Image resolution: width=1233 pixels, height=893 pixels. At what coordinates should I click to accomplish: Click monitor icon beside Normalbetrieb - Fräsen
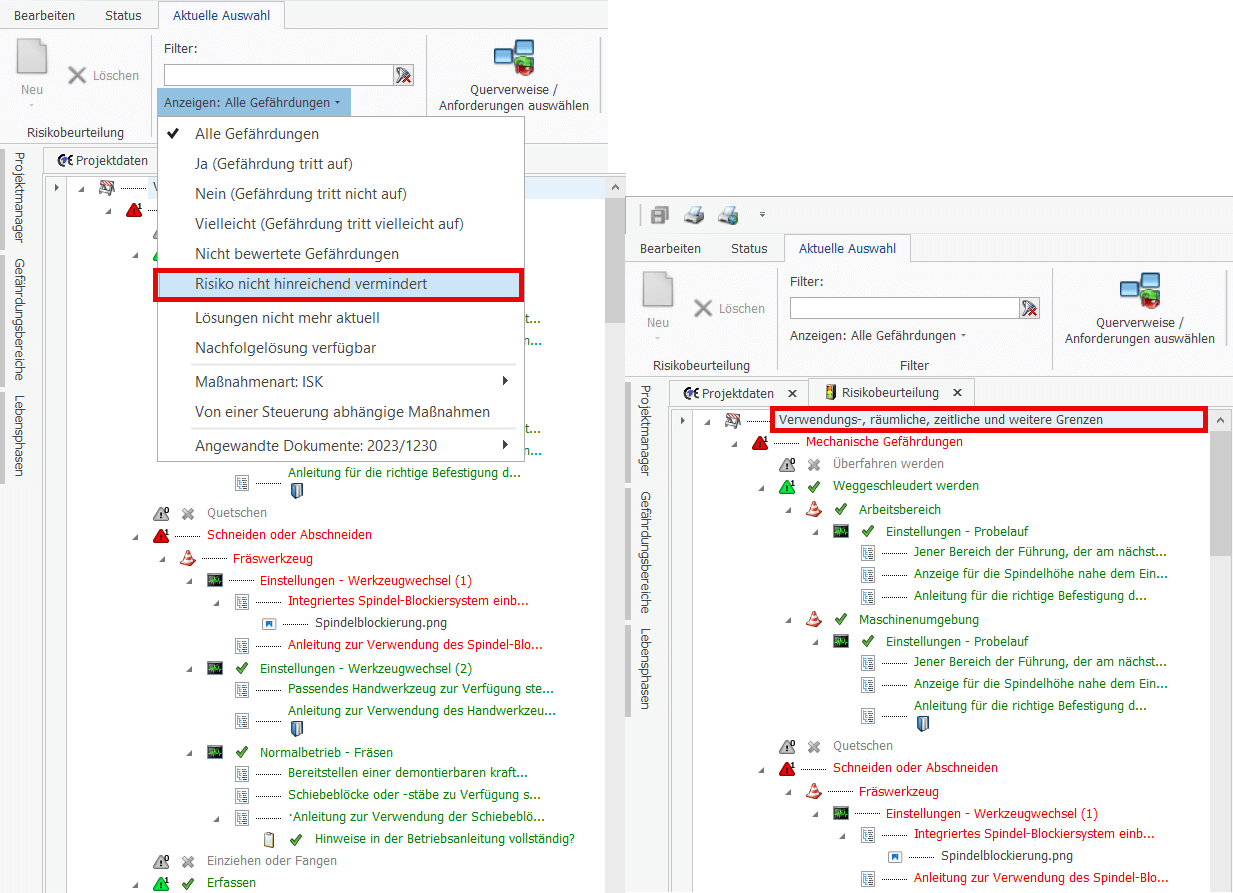click(215, 752)
